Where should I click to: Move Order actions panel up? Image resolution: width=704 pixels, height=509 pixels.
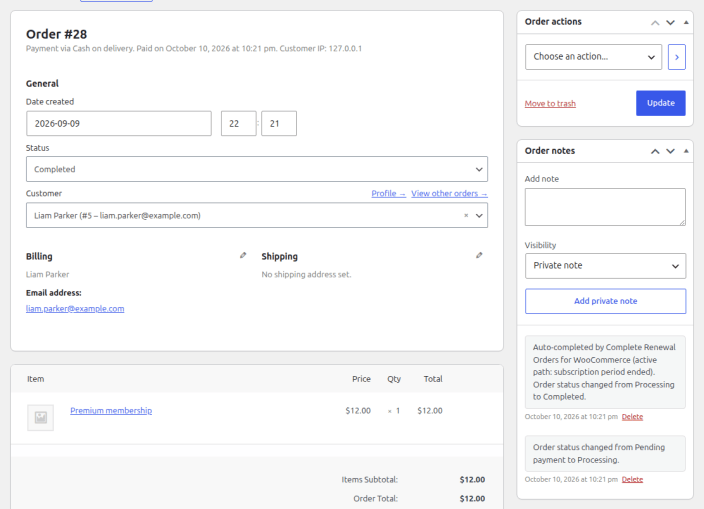655,22
